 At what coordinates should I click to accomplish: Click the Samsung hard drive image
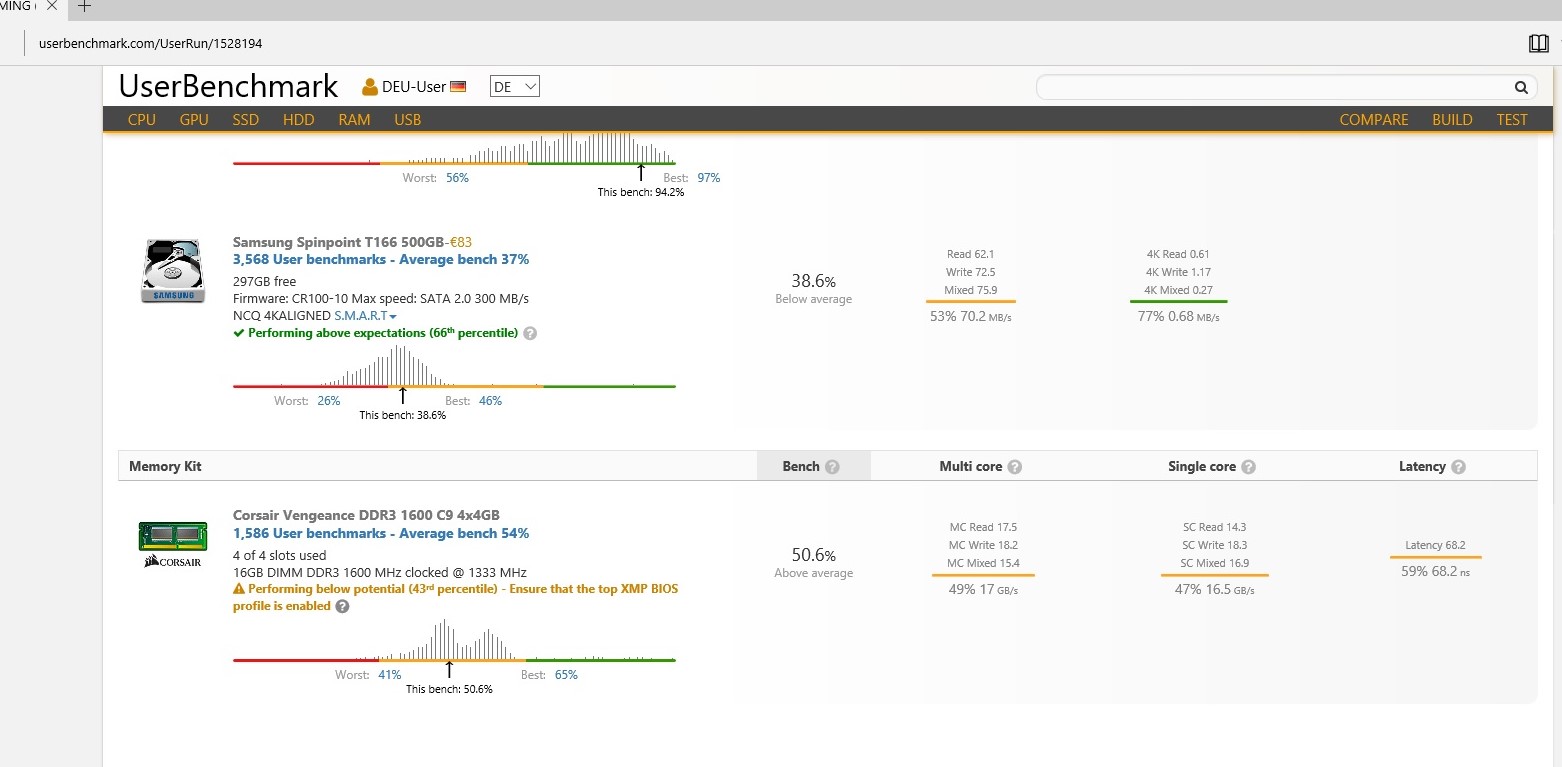tap(174, 270)
